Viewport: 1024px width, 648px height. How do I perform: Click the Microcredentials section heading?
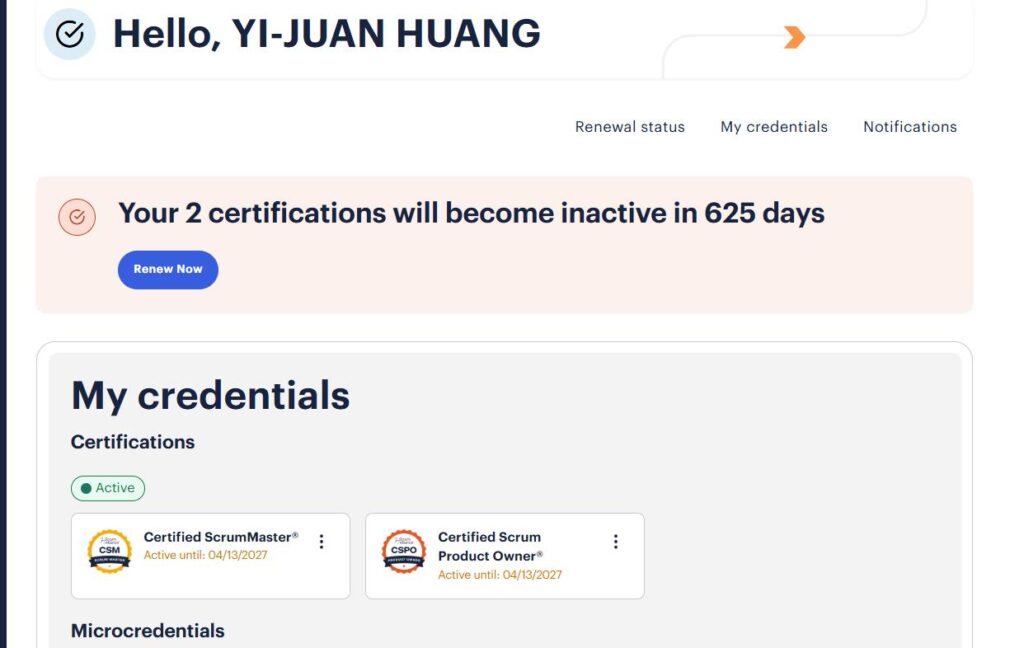tap(148, 631)
